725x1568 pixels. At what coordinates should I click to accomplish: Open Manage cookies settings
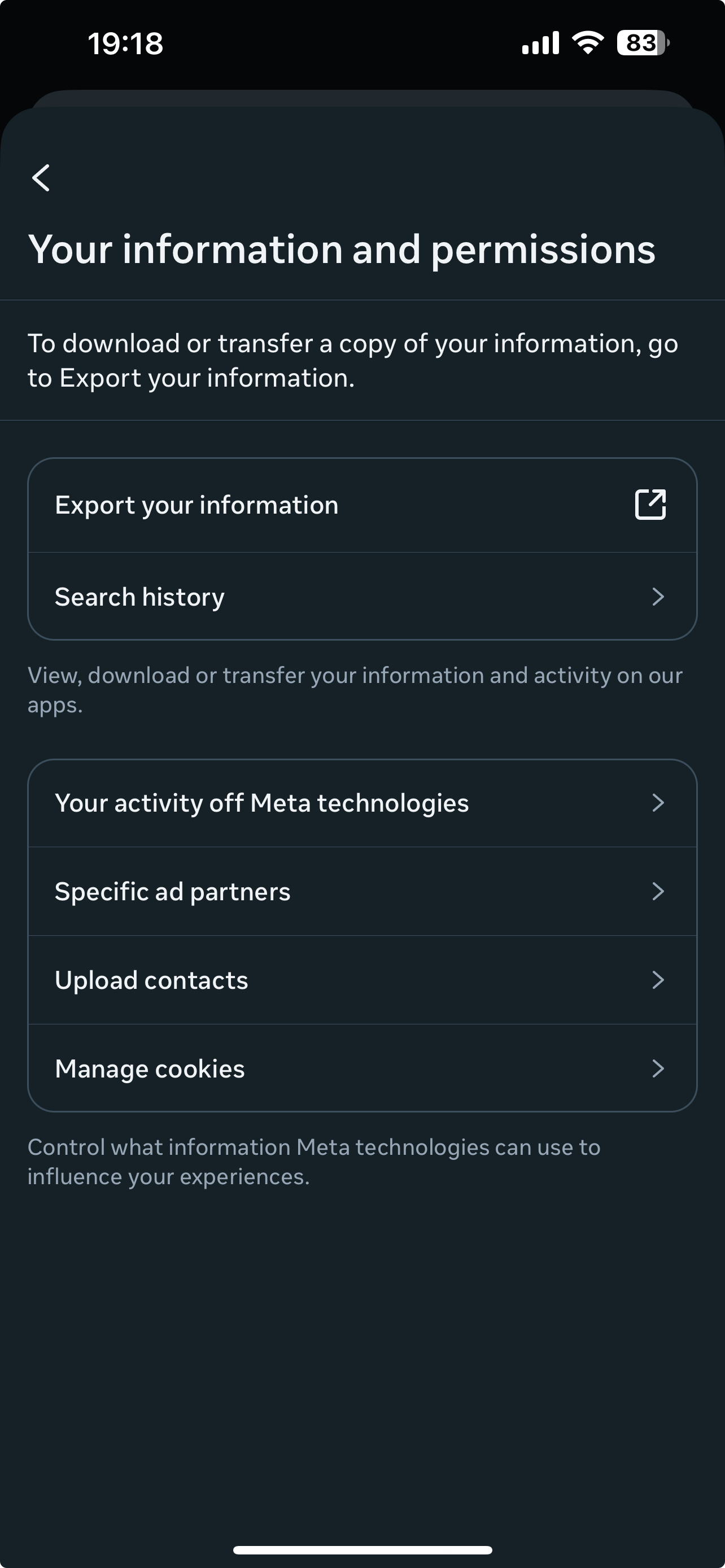(362, 1069)
